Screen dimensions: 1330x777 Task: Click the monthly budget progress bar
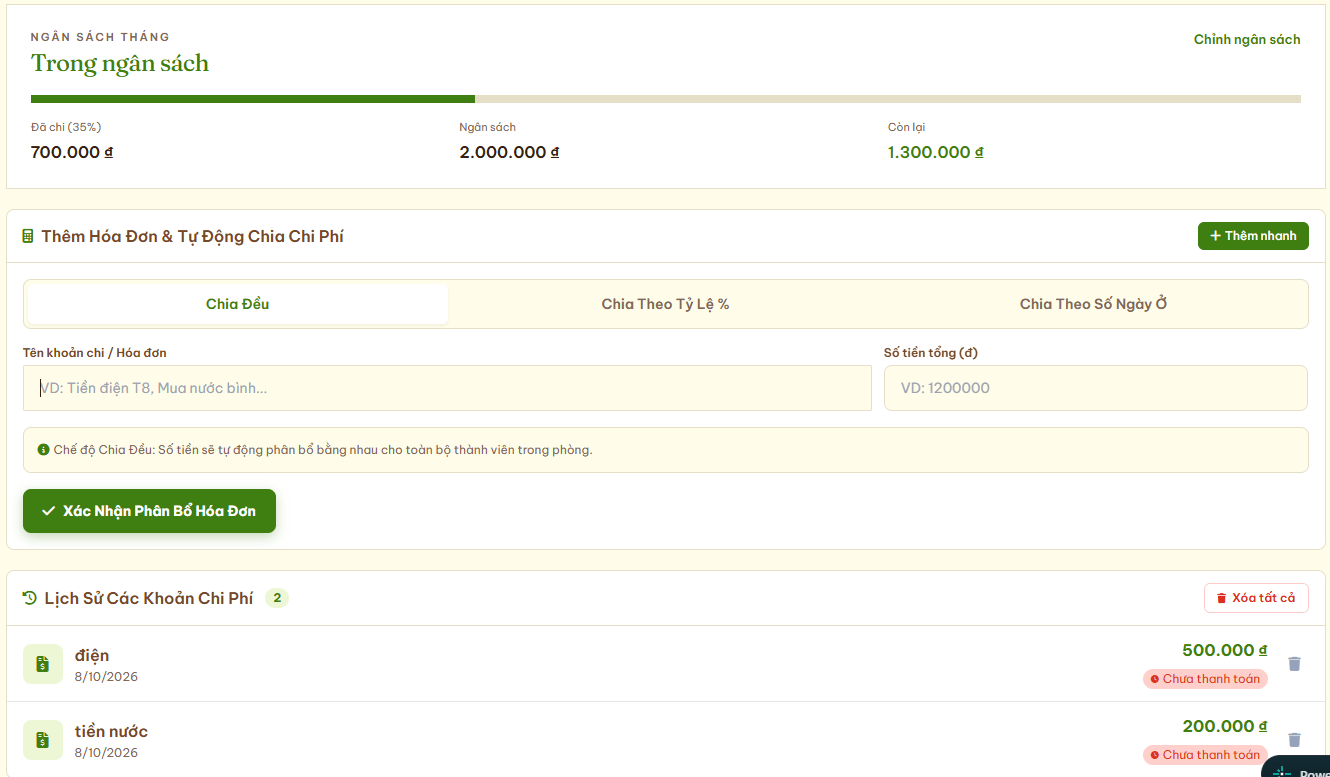coord(666,99)
